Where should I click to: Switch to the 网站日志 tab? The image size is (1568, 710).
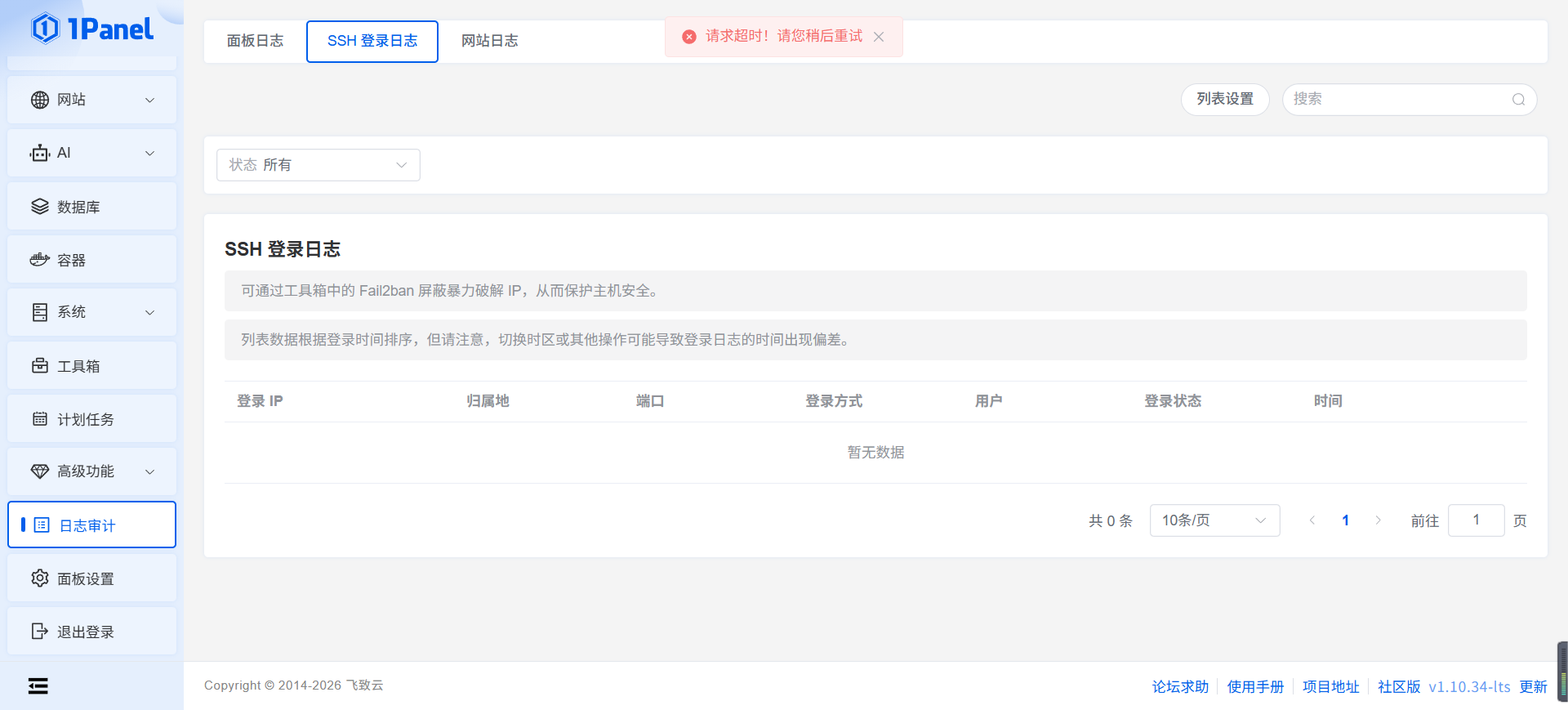pos(489,41)
